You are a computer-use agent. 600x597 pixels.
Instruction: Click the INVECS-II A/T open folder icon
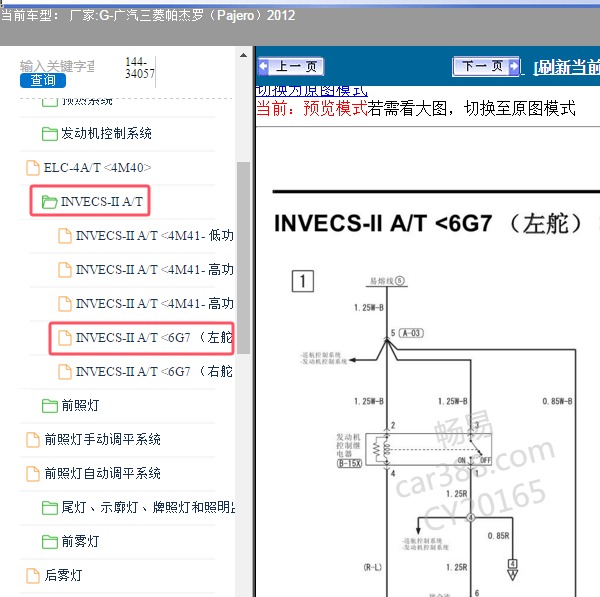pyautogui.click(x=49, y=202)
